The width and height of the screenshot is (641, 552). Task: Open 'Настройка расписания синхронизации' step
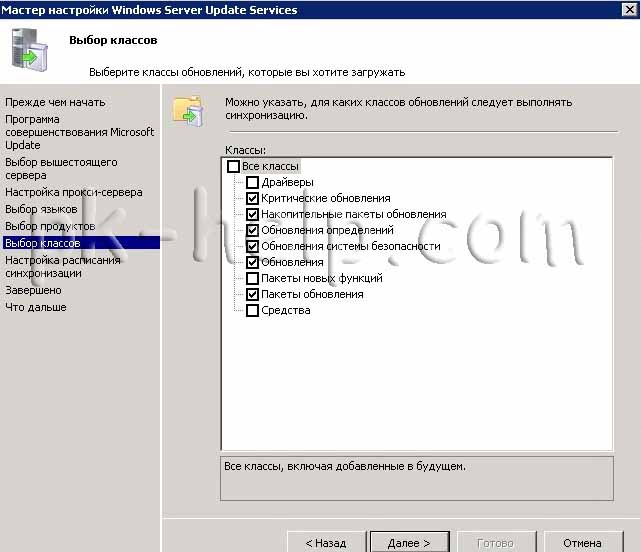coord(63,267)
